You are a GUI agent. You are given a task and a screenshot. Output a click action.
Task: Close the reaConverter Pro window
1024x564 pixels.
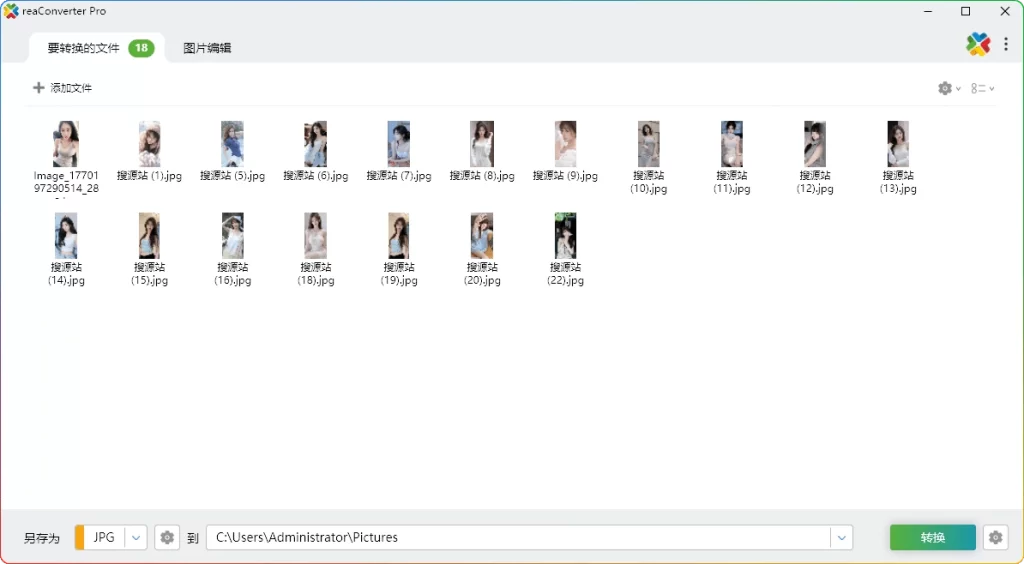point(1005,11)
